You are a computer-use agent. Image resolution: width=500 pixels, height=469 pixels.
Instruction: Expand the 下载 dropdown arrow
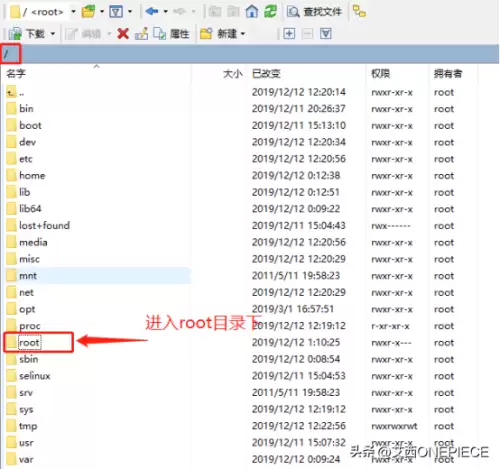click(53, 34)
